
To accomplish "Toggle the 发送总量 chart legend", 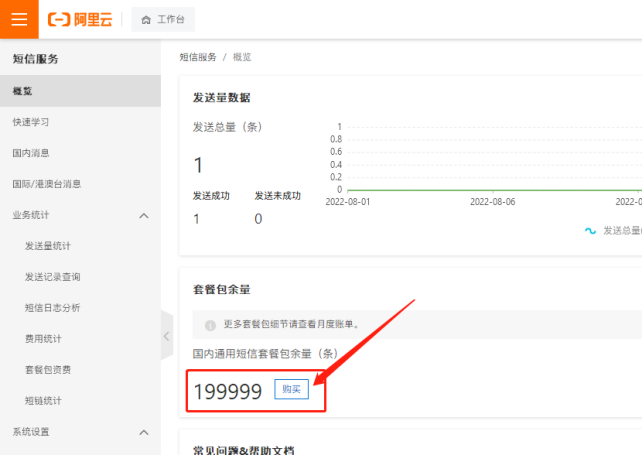I will (x=613, y=231).
